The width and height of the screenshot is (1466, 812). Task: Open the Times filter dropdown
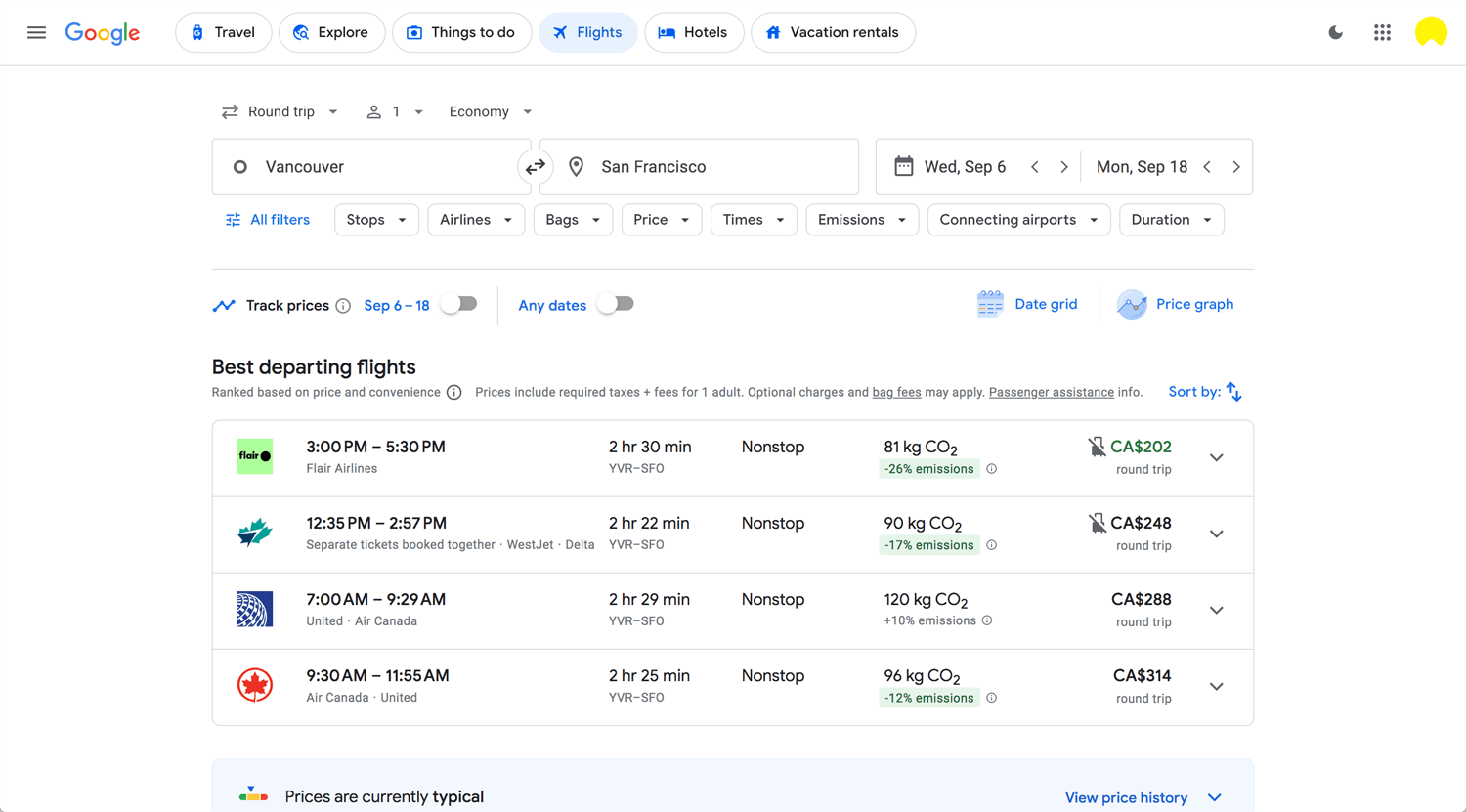754,220
